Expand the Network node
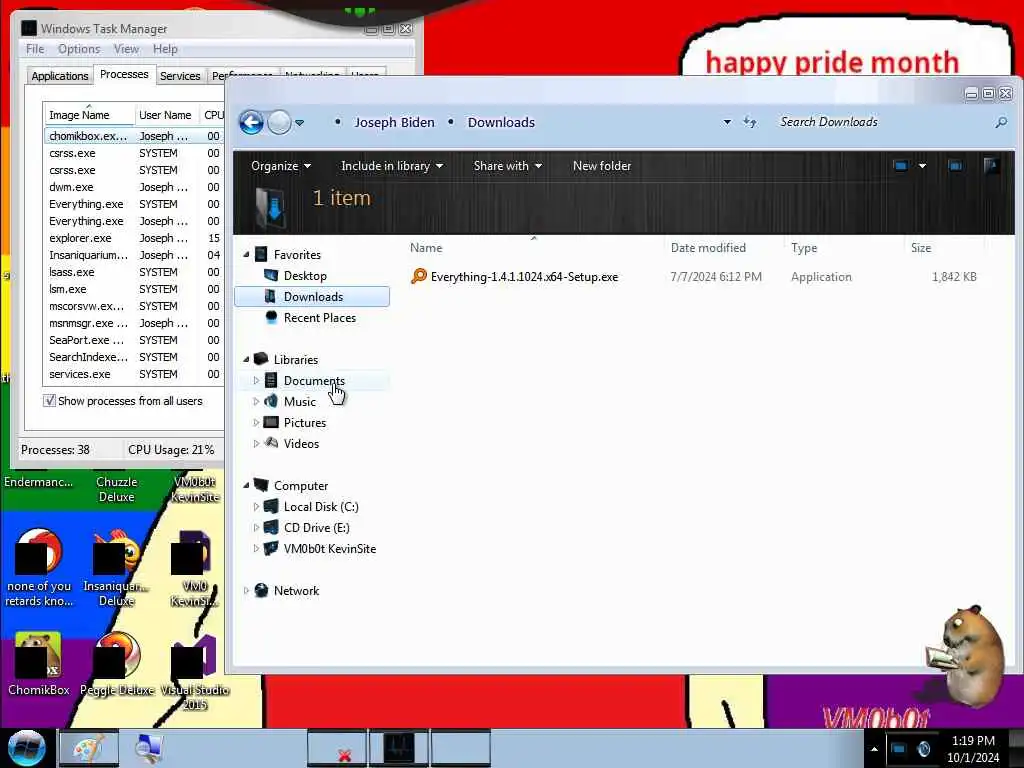The image size is (1024, 768). pos(246,590)
